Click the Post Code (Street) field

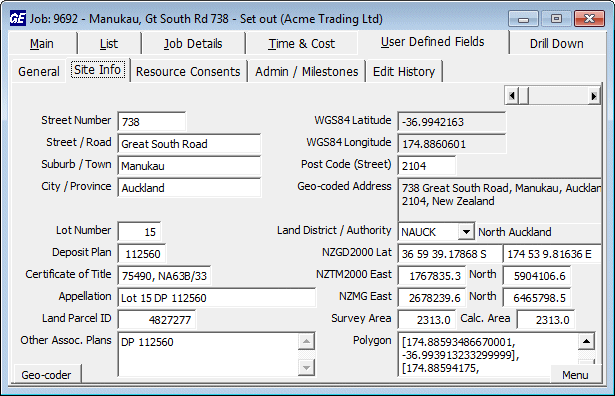coord(427,165)
